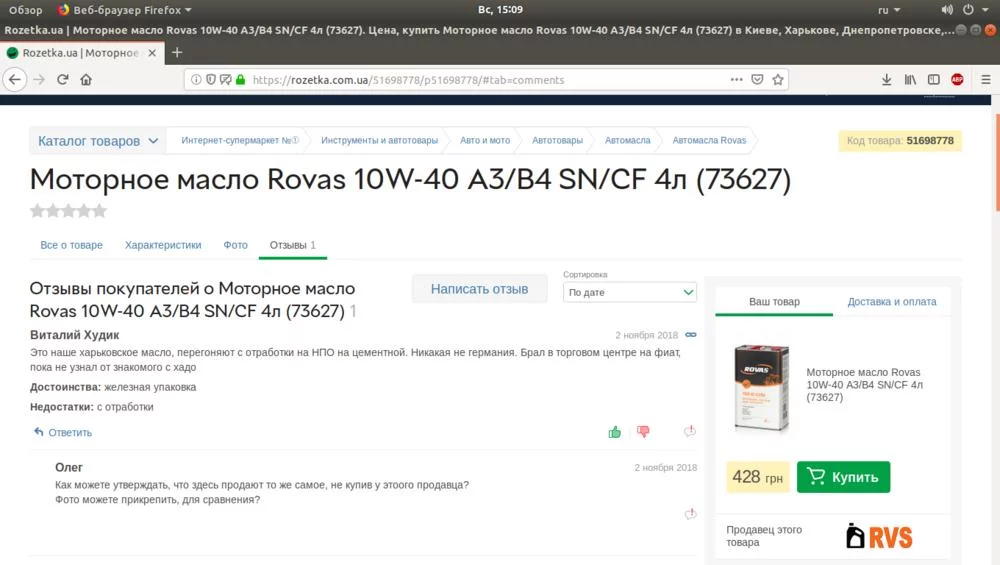Open Веб-браузер Firefox application menu
1000x565 pixels.
124,10
